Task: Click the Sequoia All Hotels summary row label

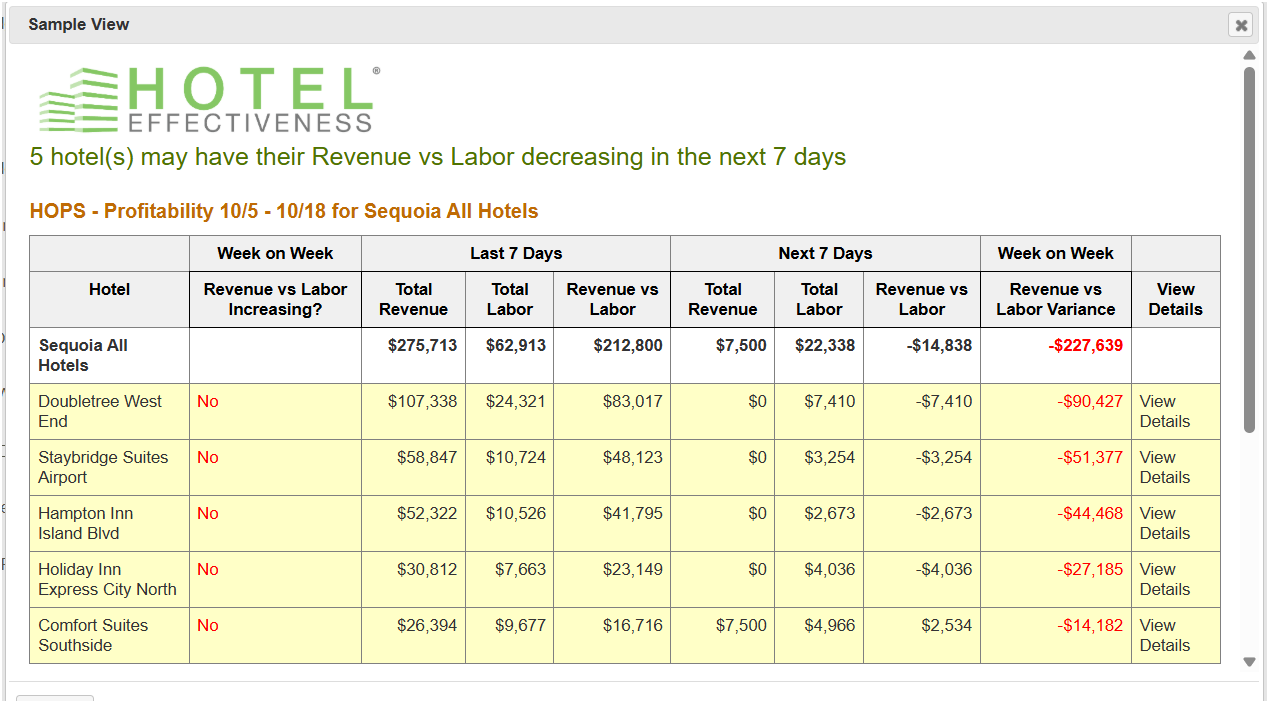Action: click(83, 355)
